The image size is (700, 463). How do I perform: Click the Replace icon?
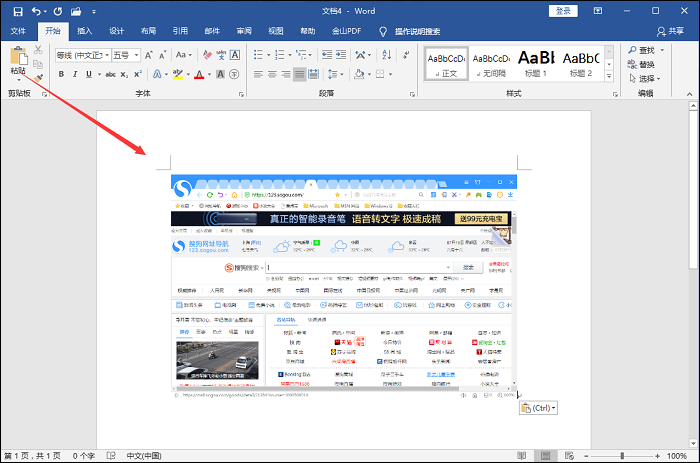[632, 64]
